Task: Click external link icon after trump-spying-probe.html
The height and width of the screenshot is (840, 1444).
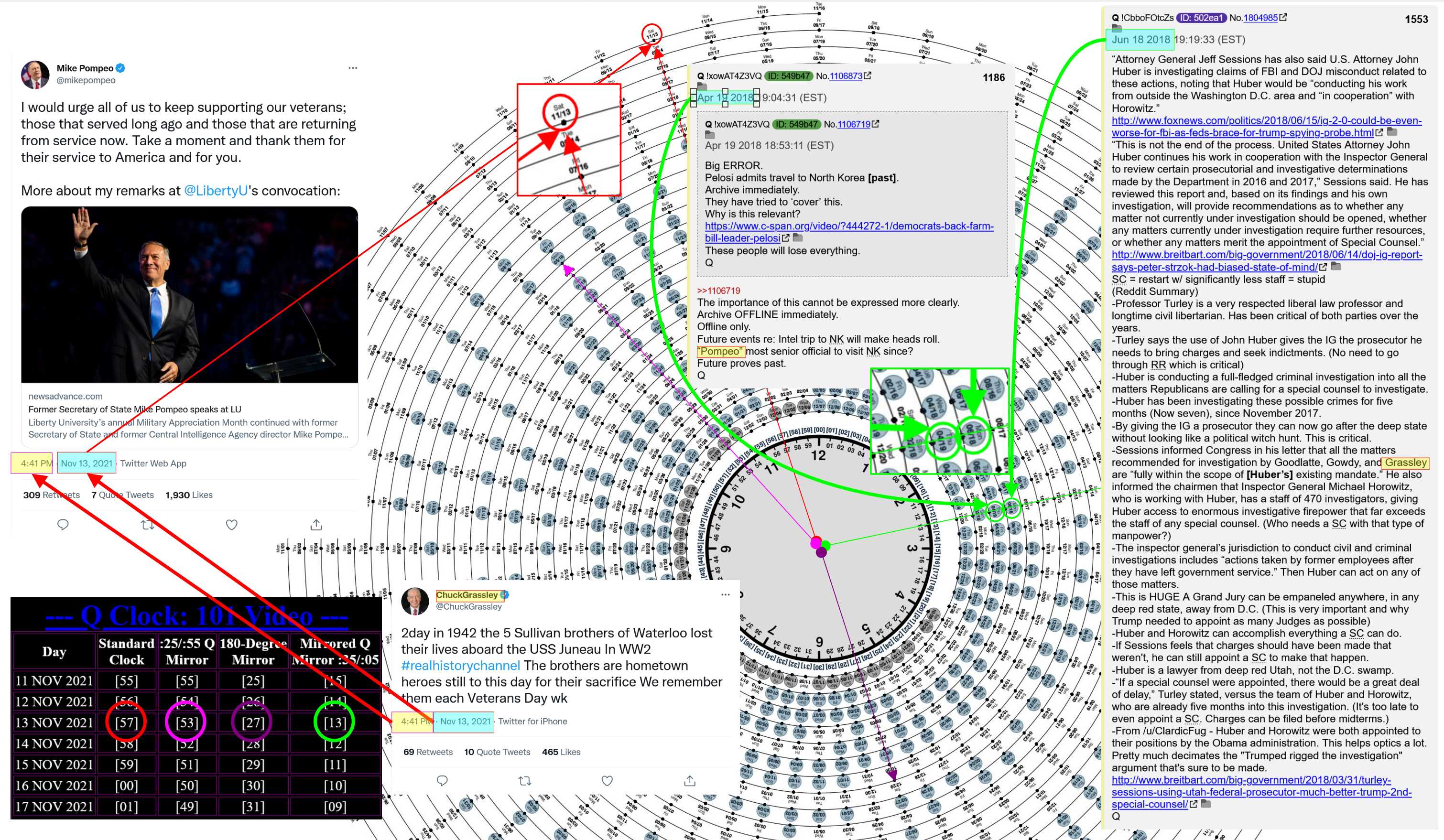Action: pyautogui.click(x=1379, y=133)
